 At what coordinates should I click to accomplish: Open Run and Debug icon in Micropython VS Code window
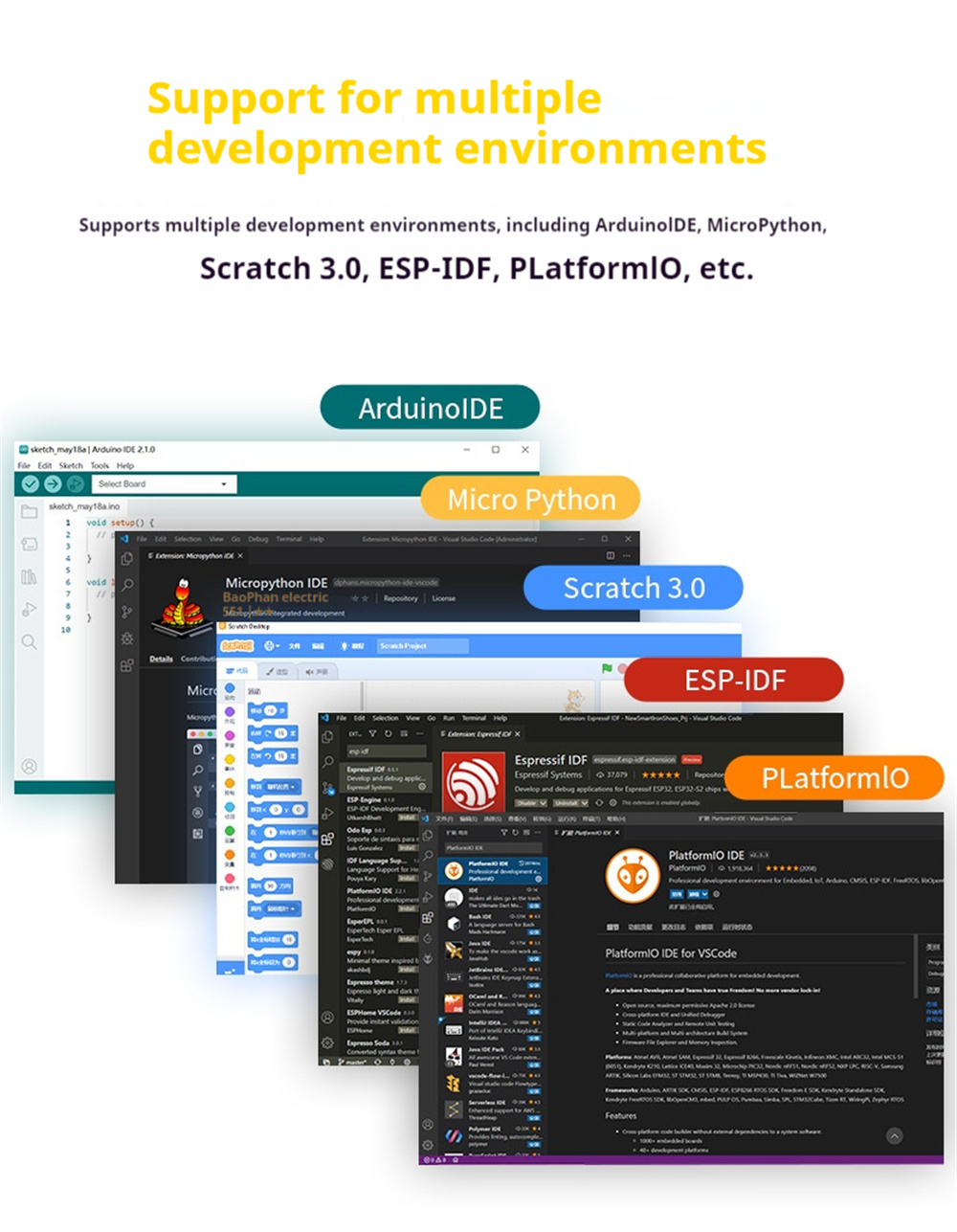tap(127, 638)
